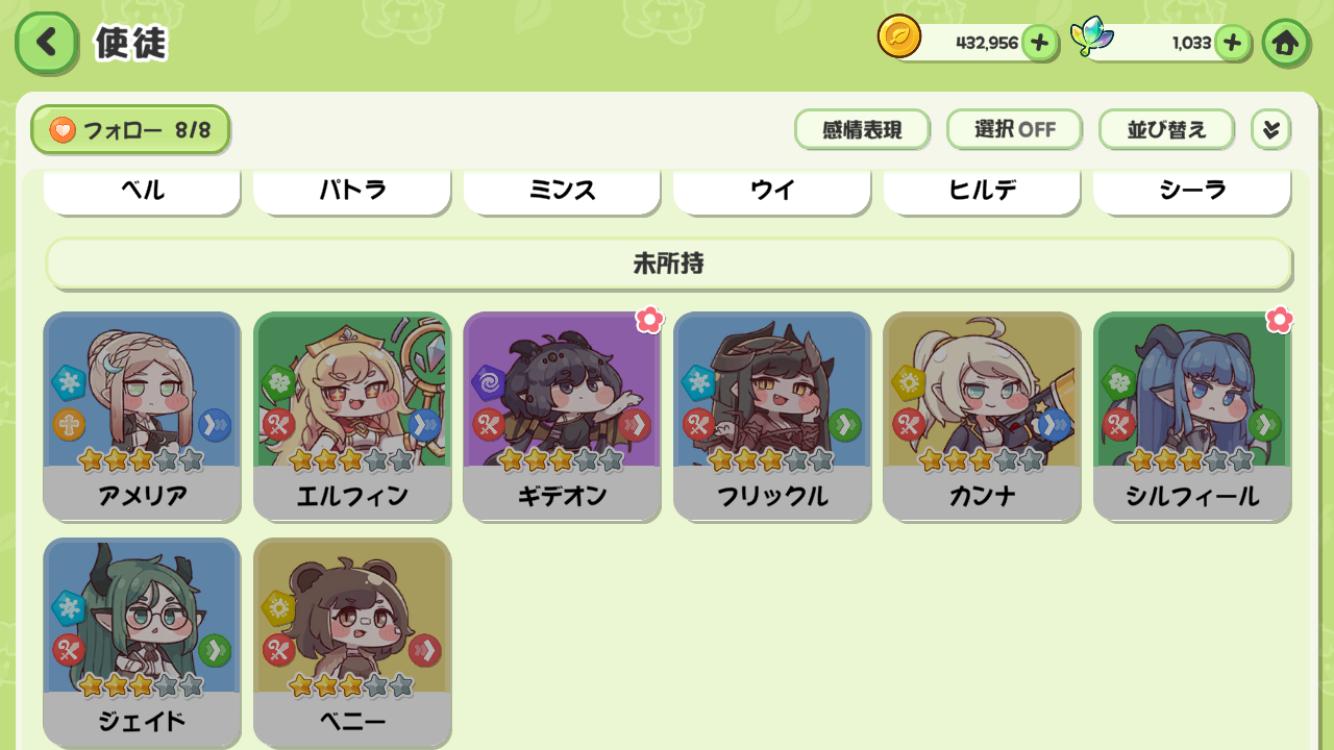1334x750 pixels.
Task: Choose the ヒルデ name card
Action: click(982, 191)
